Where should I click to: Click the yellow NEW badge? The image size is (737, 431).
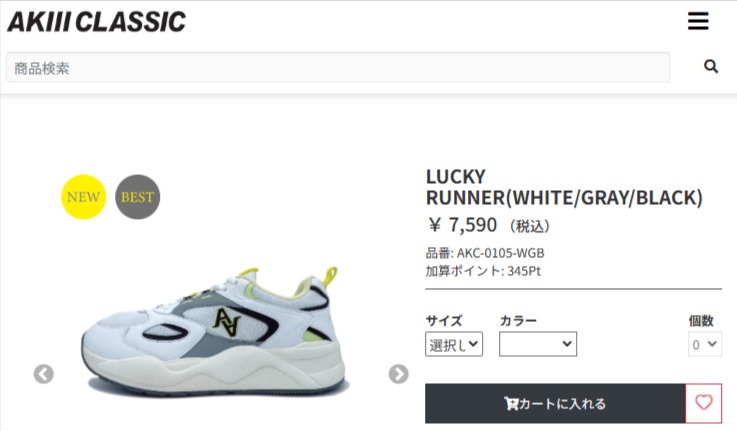click(x=84, y=197)
